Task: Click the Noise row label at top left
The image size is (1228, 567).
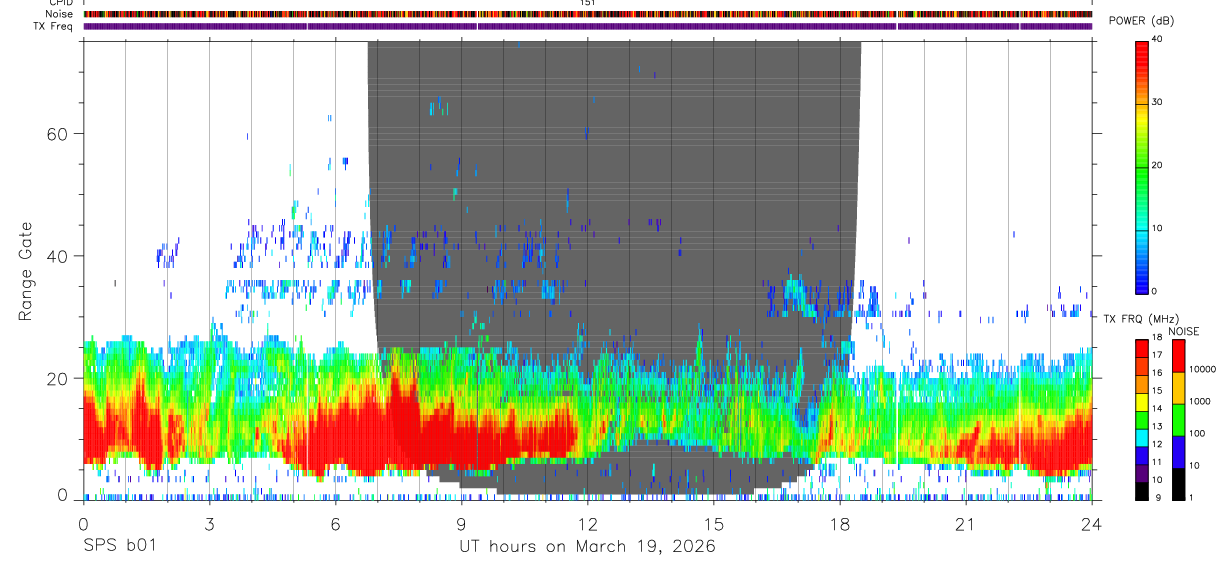Action: coord(60,14)
